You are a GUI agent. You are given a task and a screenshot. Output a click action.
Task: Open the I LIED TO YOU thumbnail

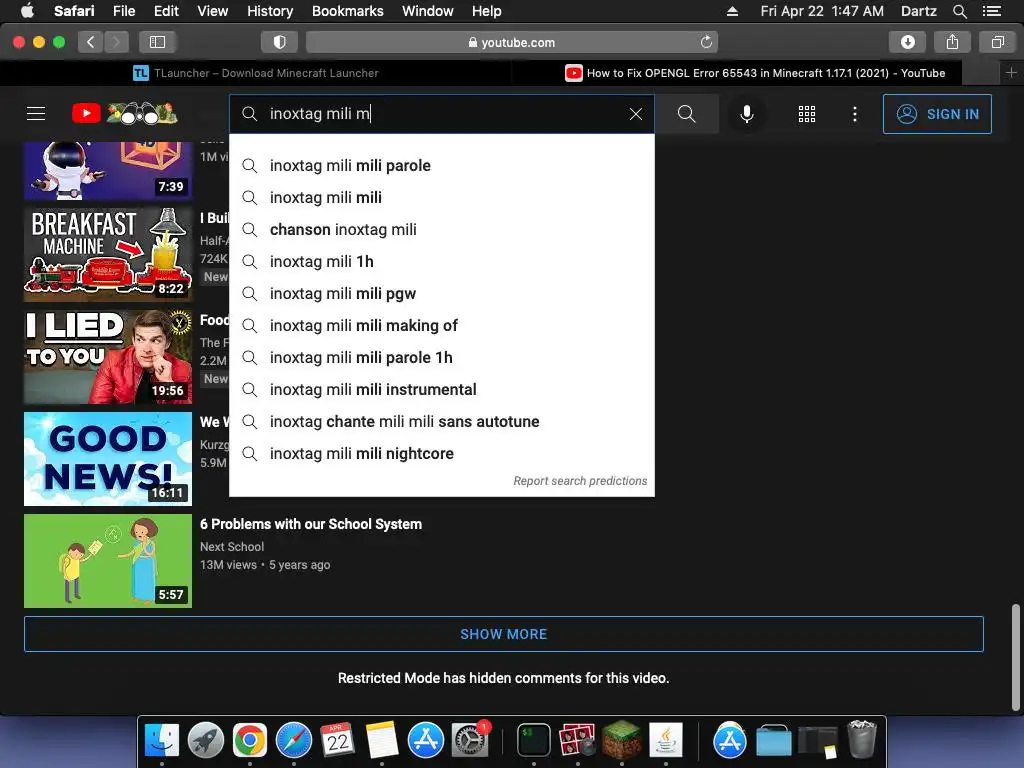108,357
